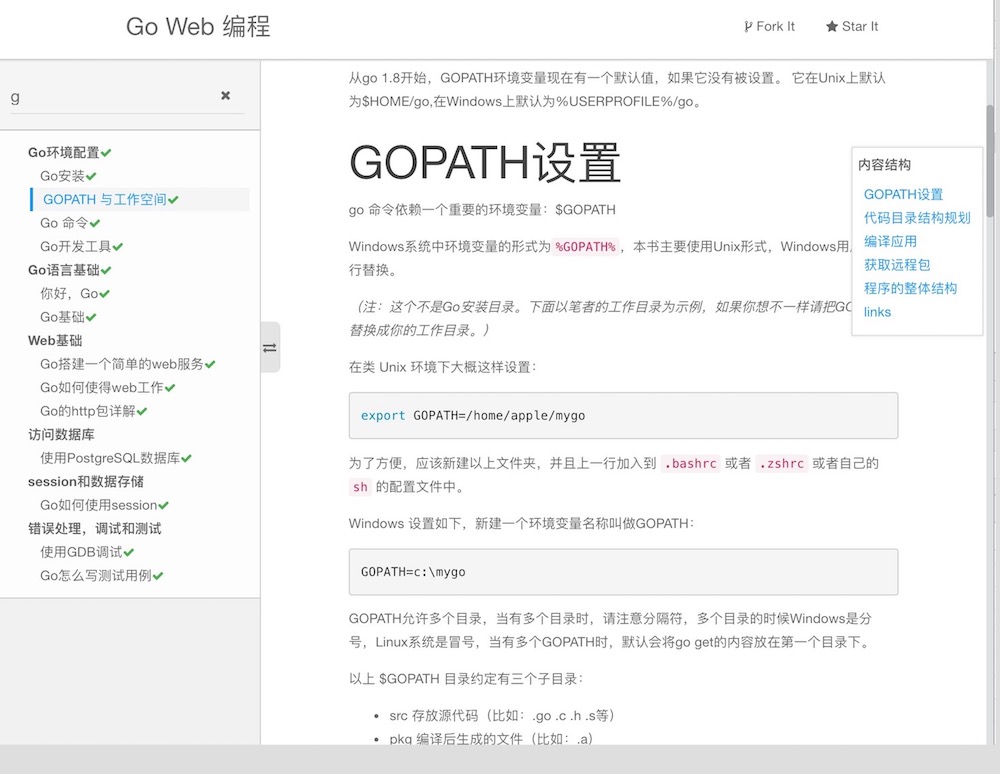Open the Go安装 page

click(62, 176)
